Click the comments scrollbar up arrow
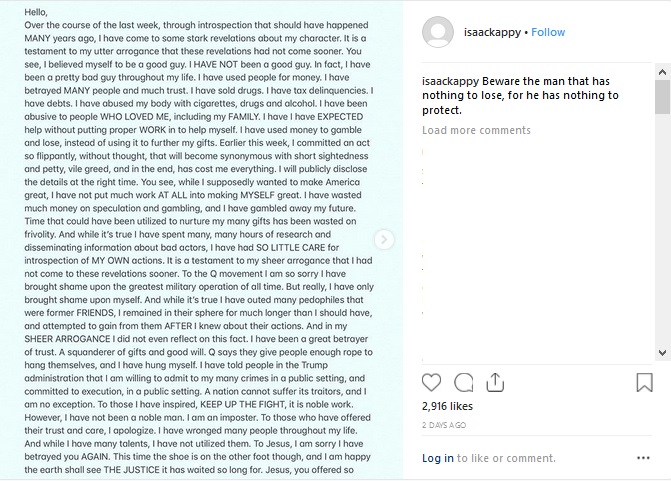Image resolution: width=671 pixels, height=481 pixels. tap(662, 72)
